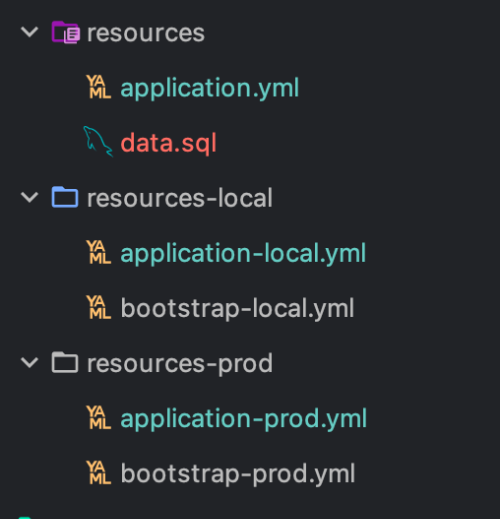
Task: Collapse the resources folder chevron
Action: tap(30, 32)
